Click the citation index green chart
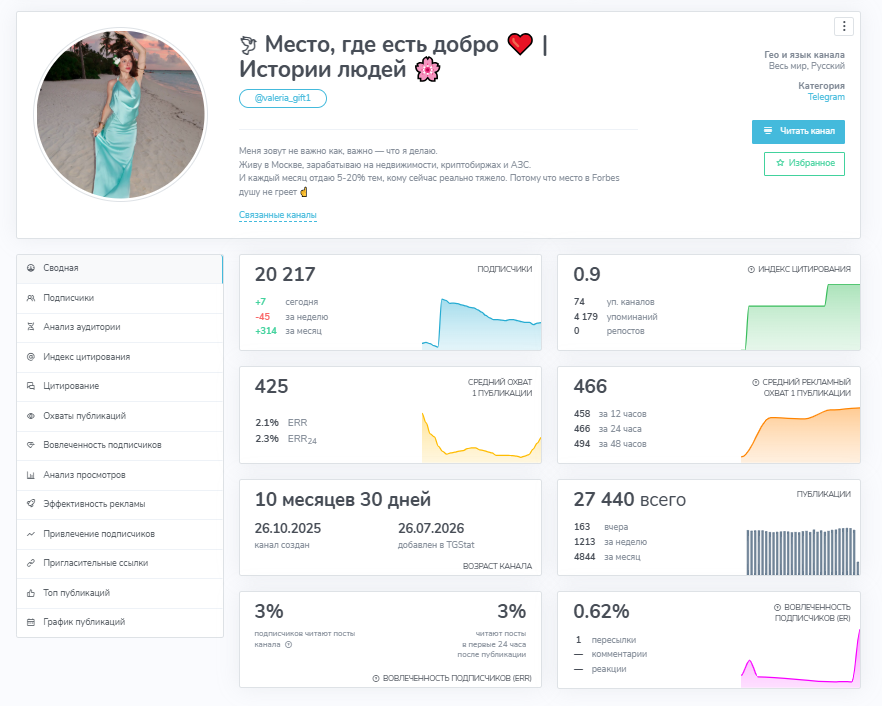This screenshot has width=882, height=706. point(802,317)
